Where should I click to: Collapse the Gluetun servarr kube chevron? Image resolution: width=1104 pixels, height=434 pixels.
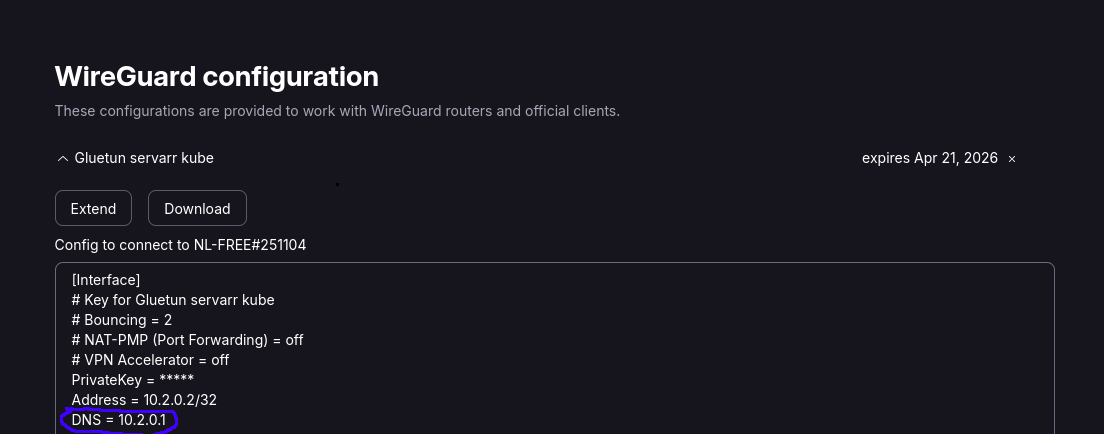[62, 159]
